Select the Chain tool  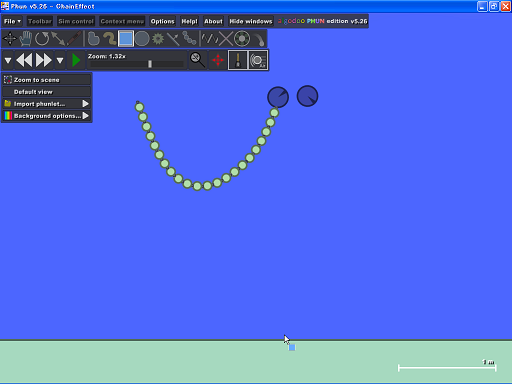click(x=190, y=39)
